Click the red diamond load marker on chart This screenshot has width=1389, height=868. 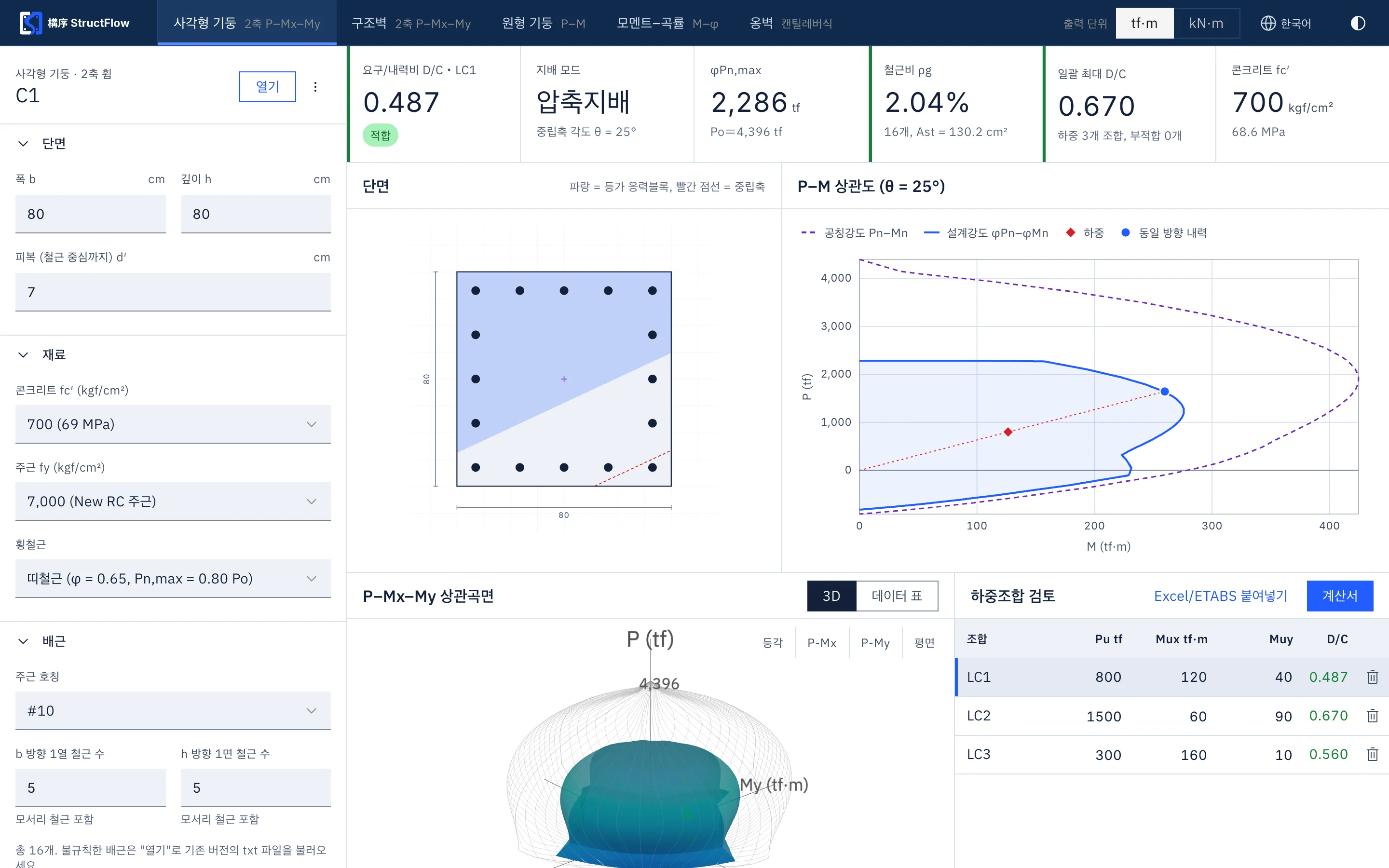pyautogui.click(x=1008, y=432)
